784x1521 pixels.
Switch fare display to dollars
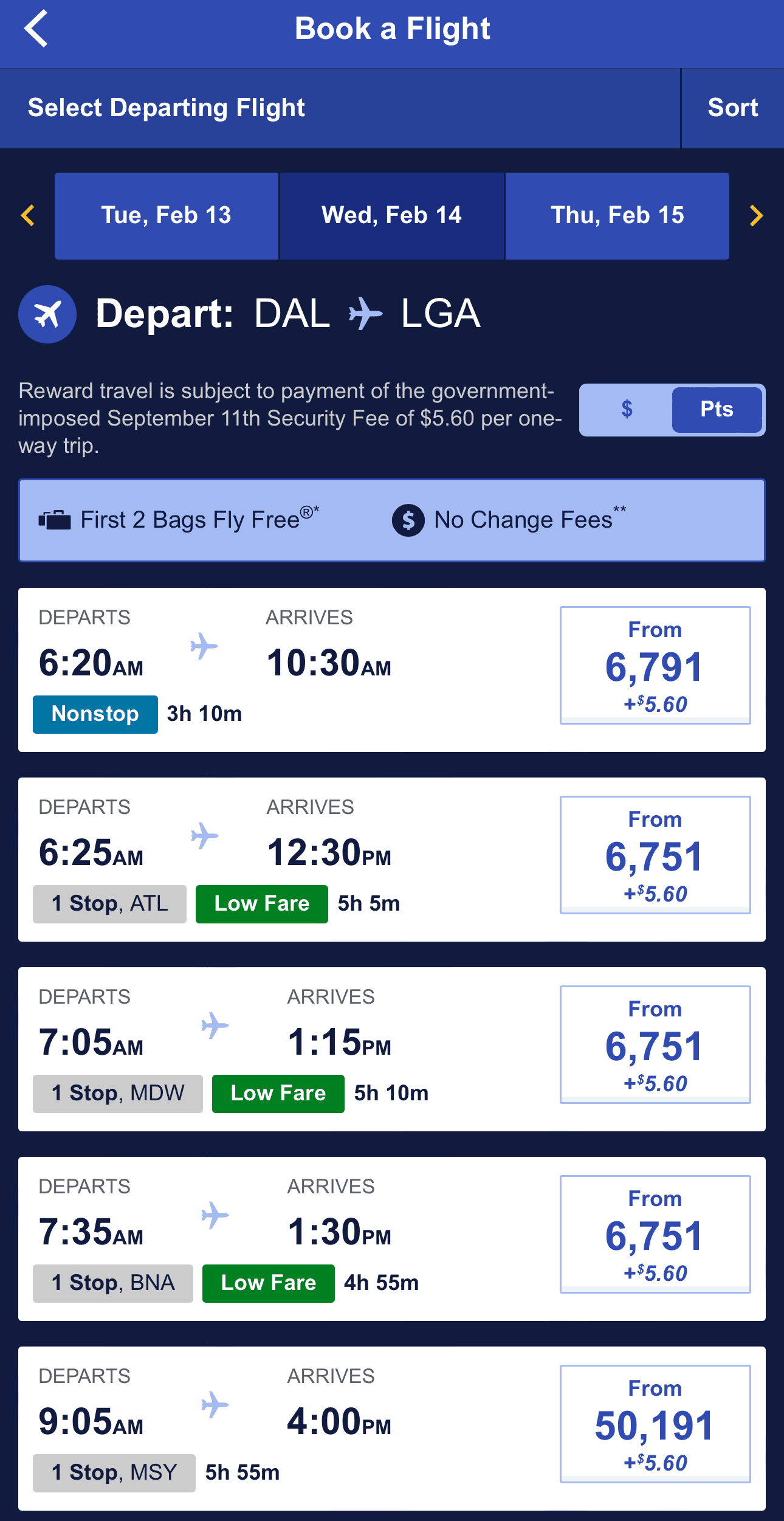pos(627,410)
